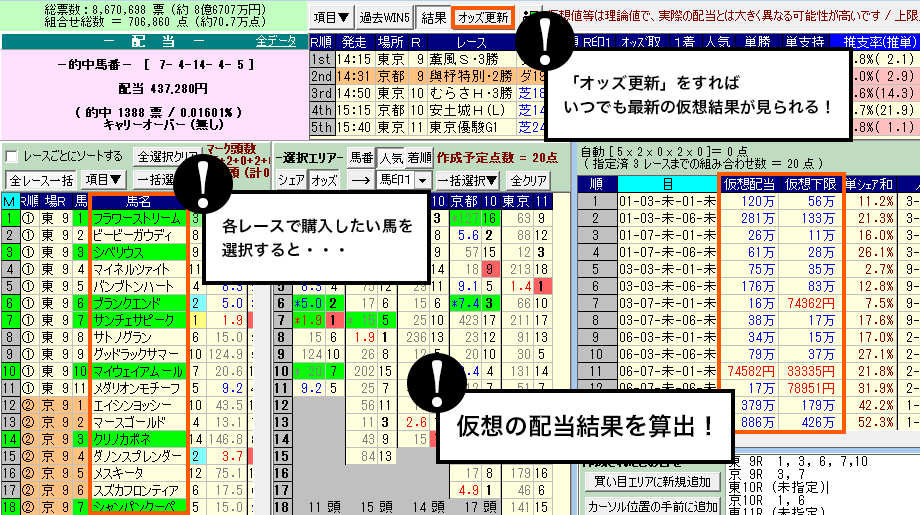Toggle 人気 sort in selection area
Image resolution: width=920 pixels, height=515 pixels.
390,157
